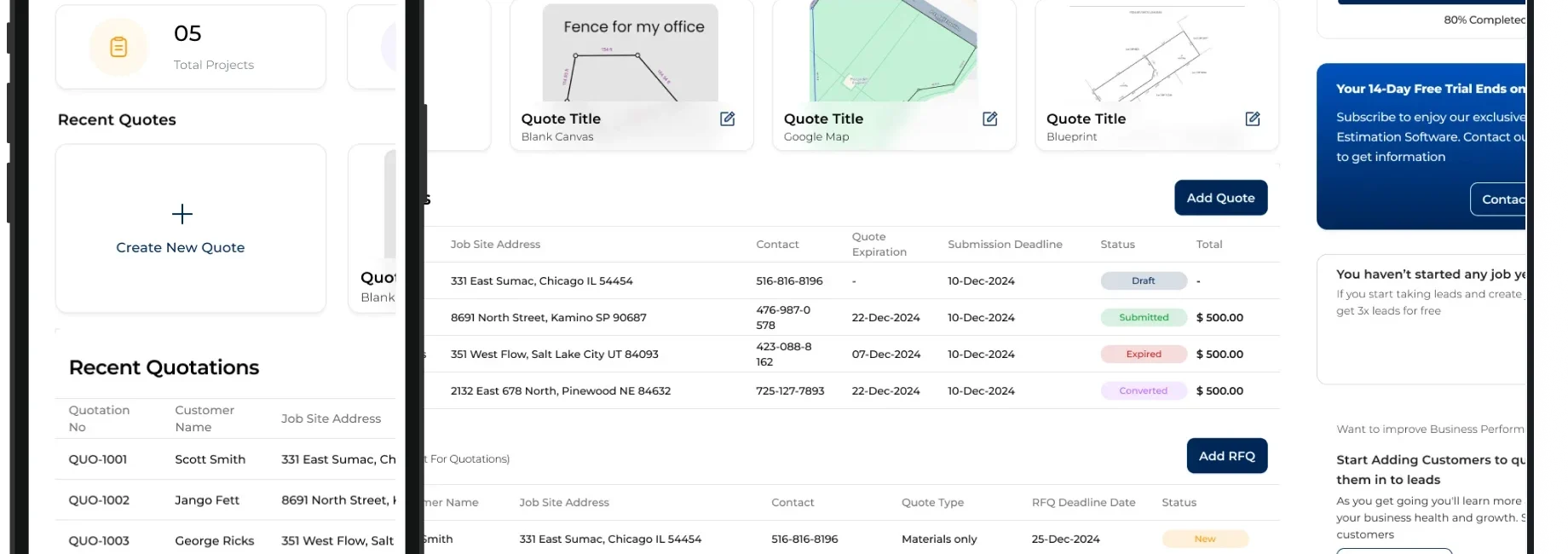The width and height of the screenshot is (1568, 554).
Task: Edit the Blank Canvas quote title
Action: pos(727,119)
